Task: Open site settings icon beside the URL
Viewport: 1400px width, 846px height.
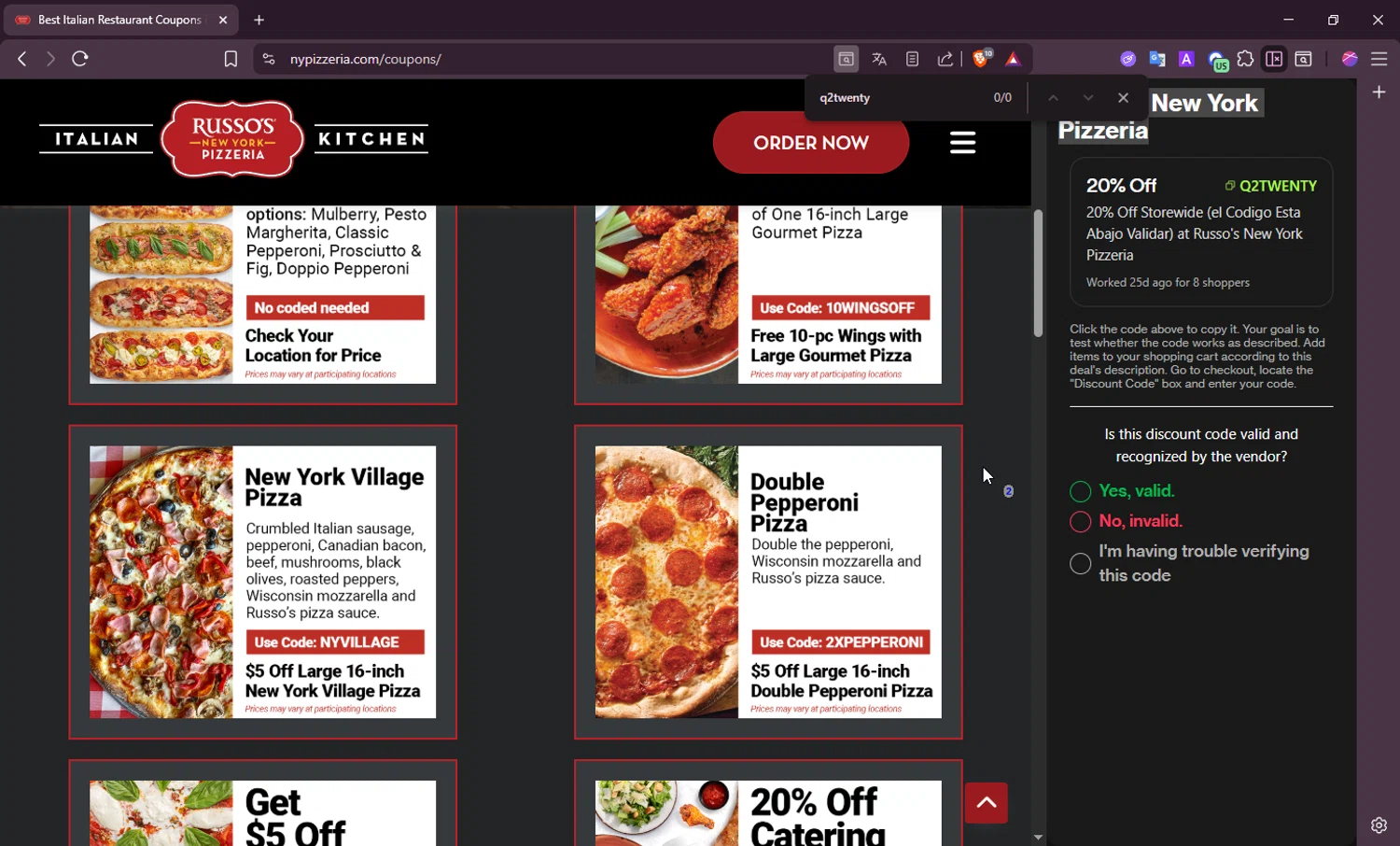Action: point(269,59)
